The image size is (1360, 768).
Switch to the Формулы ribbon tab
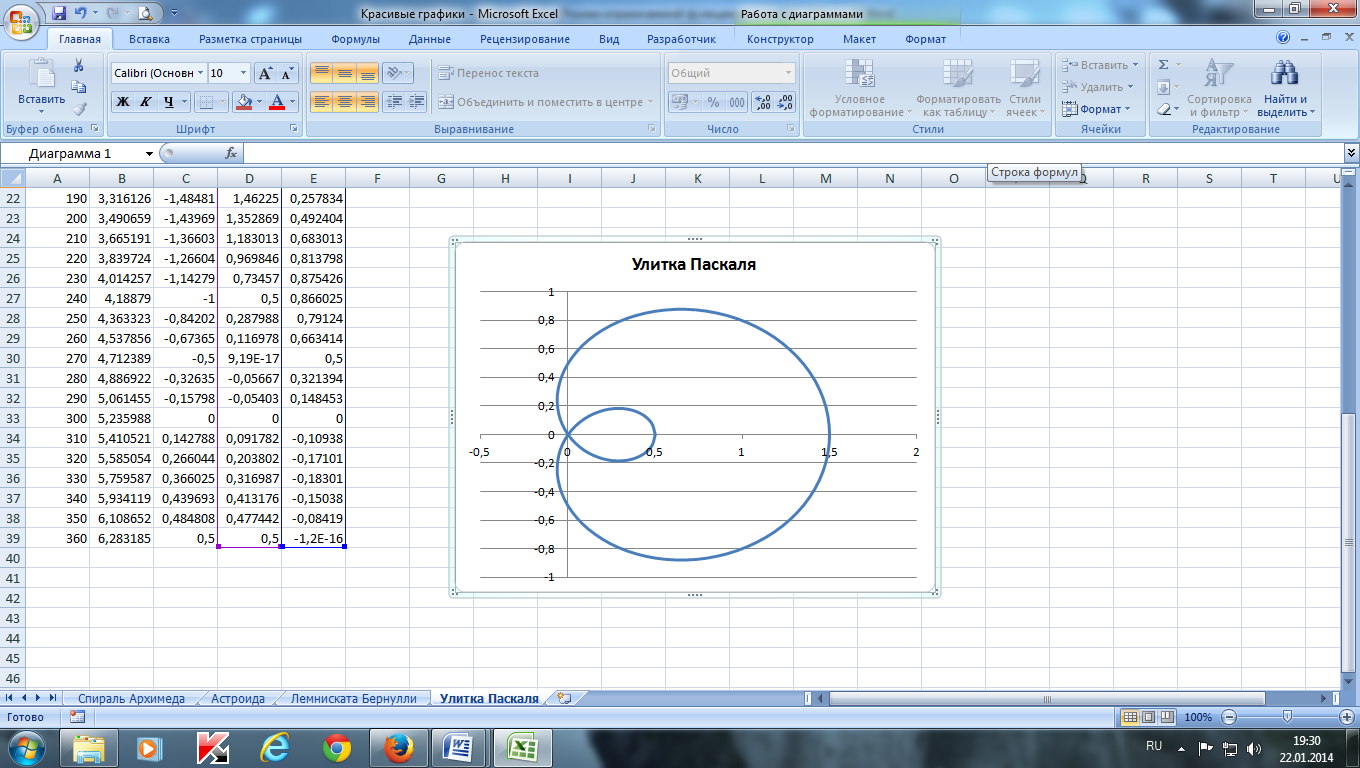click(355, 39)
